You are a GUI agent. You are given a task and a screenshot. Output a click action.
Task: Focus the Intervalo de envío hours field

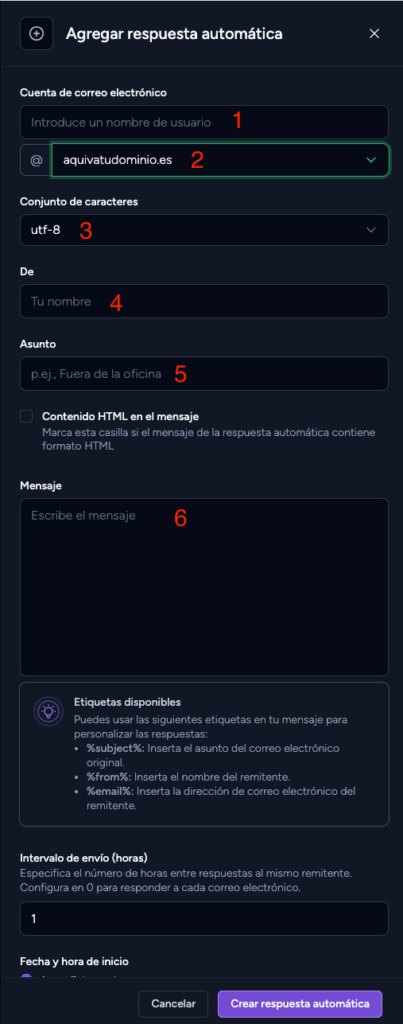204,919
